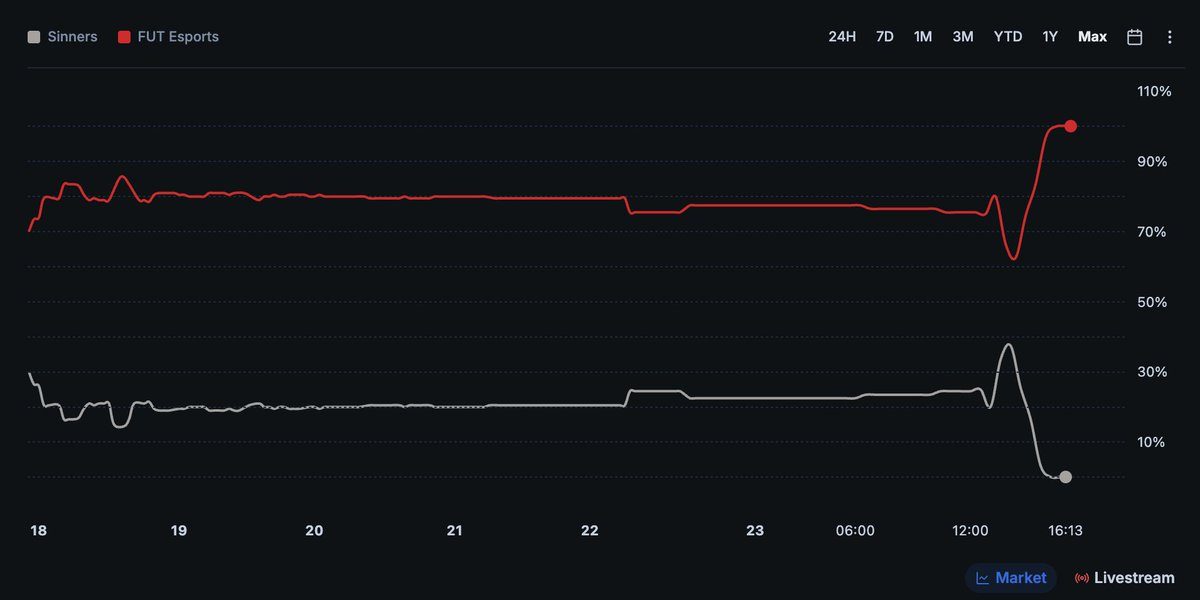Click the red FUT Esports endpoint dot
This screenshot has width=1200, height=600.
tap(1070, 126)
